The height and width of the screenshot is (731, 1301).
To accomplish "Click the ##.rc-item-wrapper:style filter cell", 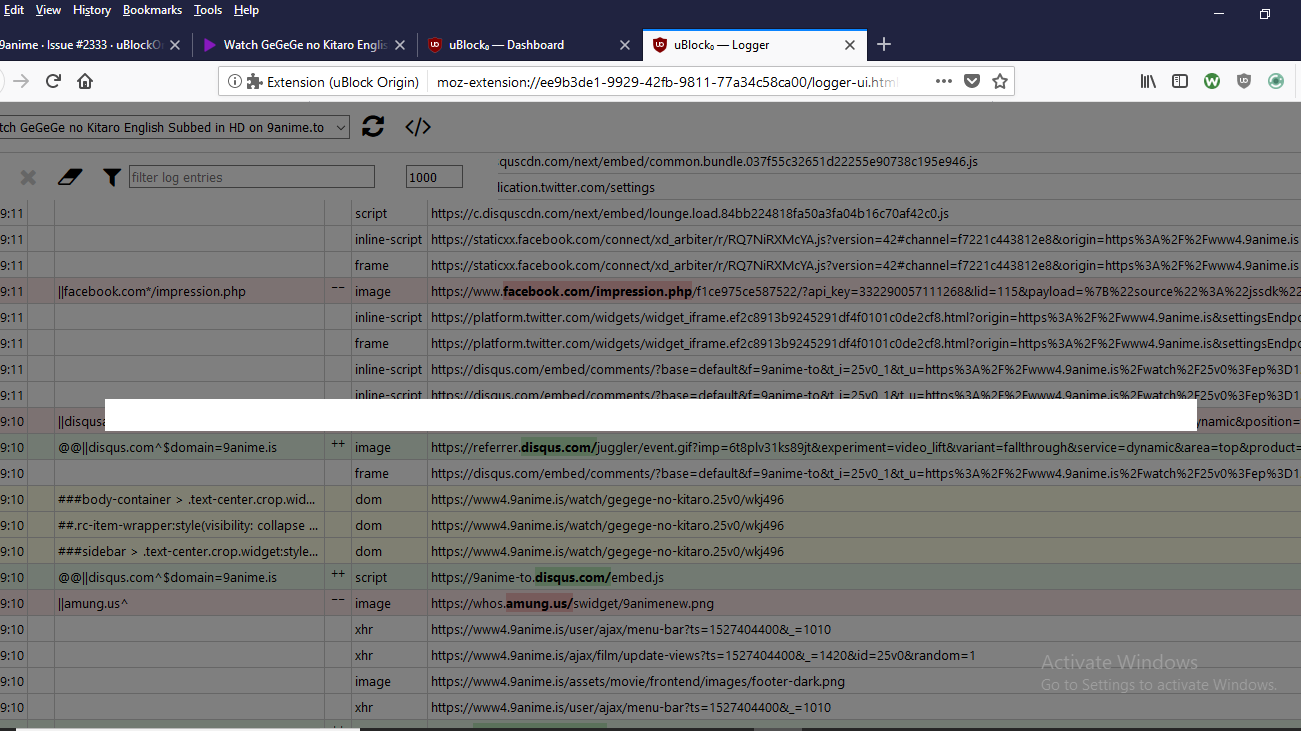I will [x=189, y=525].
